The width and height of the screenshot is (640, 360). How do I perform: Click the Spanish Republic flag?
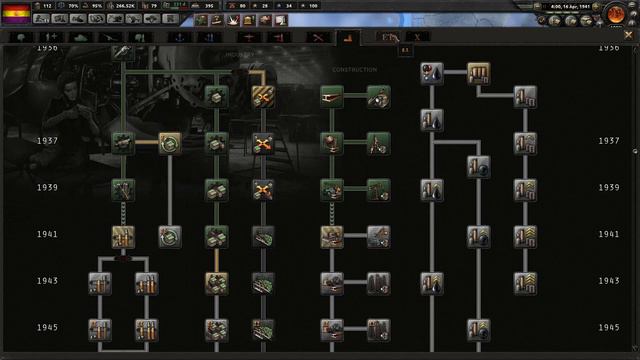point(16,13)
